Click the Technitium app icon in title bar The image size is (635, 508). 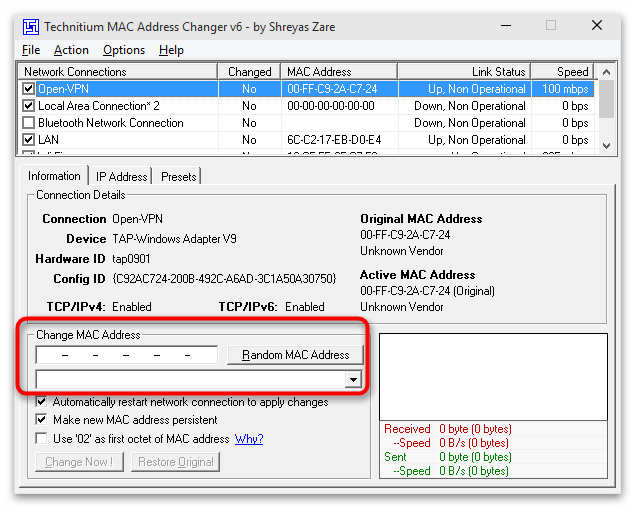(31, 27)
